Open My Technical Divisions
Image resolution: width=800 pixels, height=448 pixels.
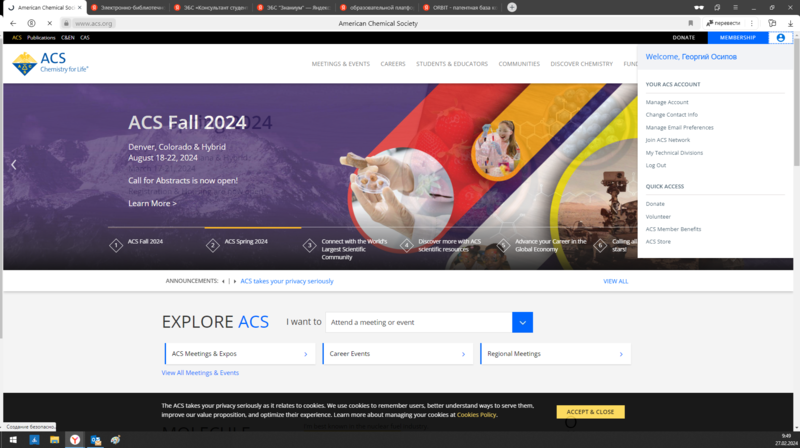(674, 153)
